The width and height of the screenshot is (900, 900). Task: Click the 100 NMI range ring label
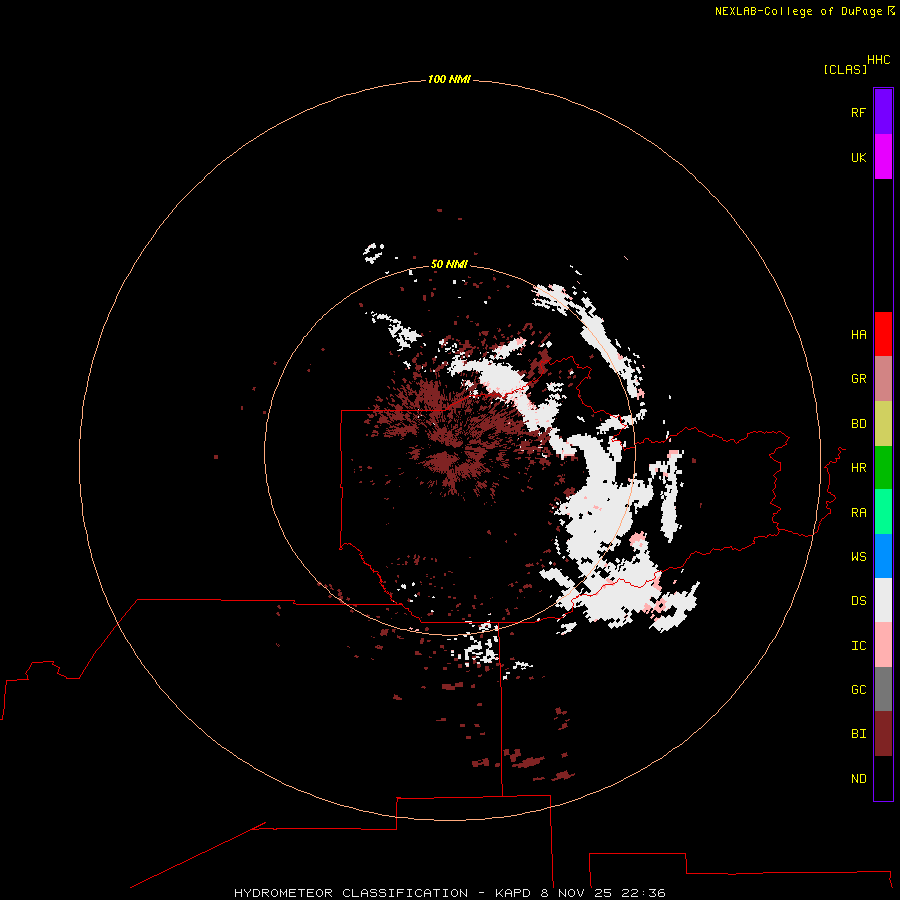(449, 79)
